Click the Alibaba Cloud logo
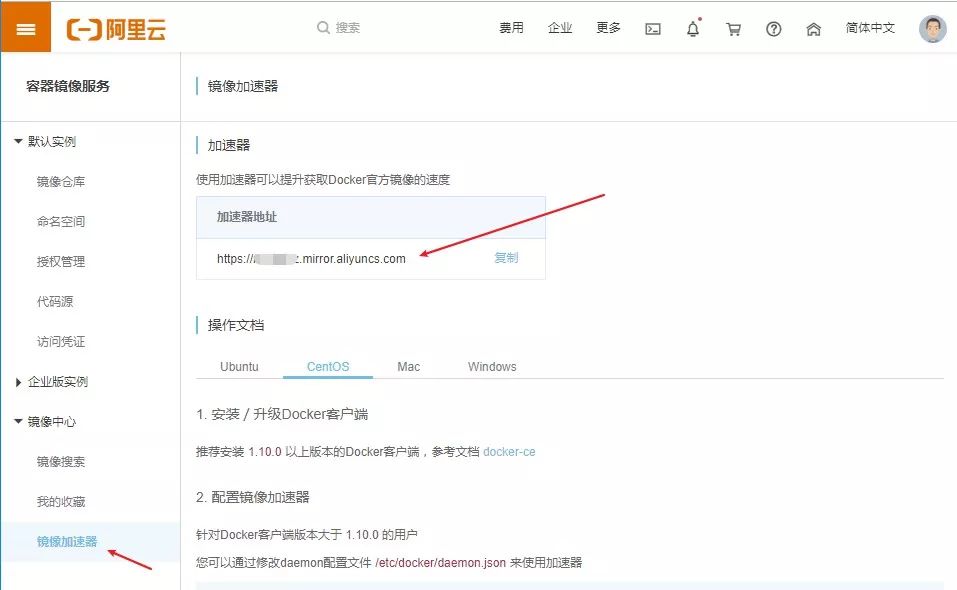 [x=116, y=29]
